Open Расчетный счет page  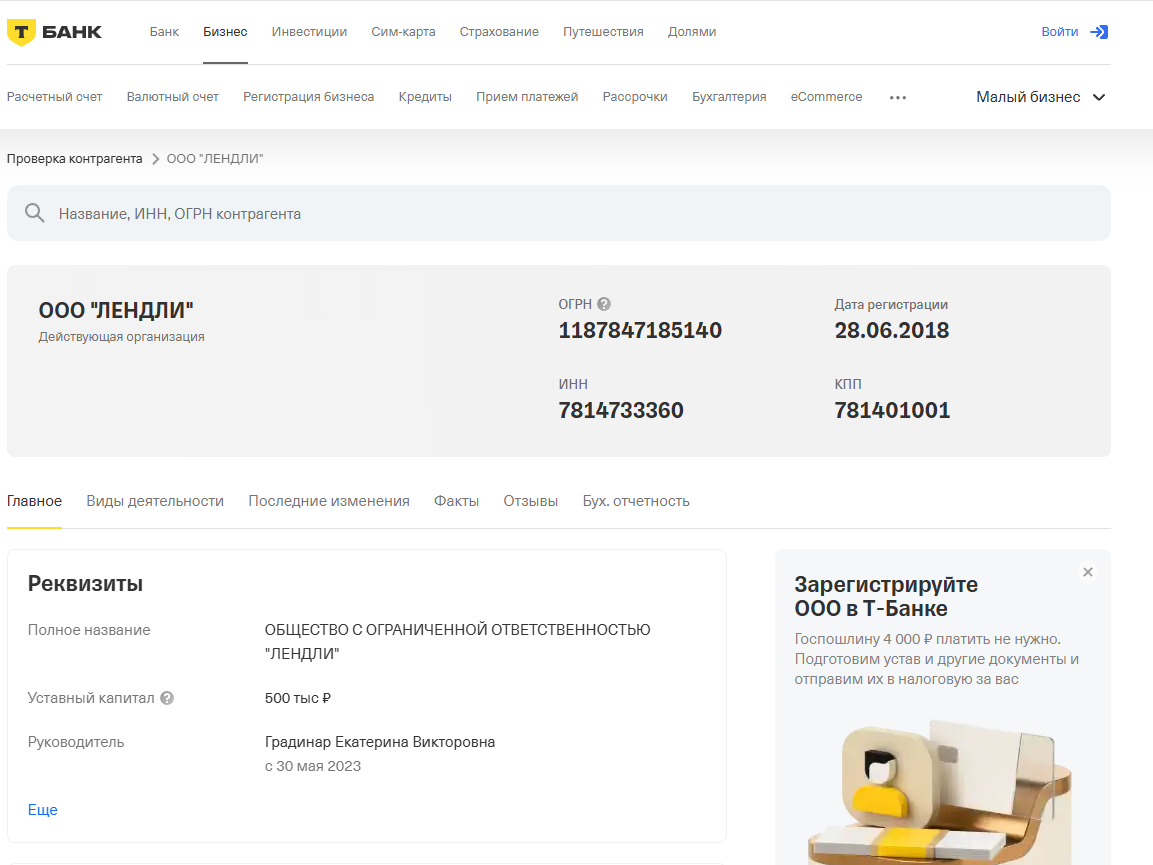54,96
